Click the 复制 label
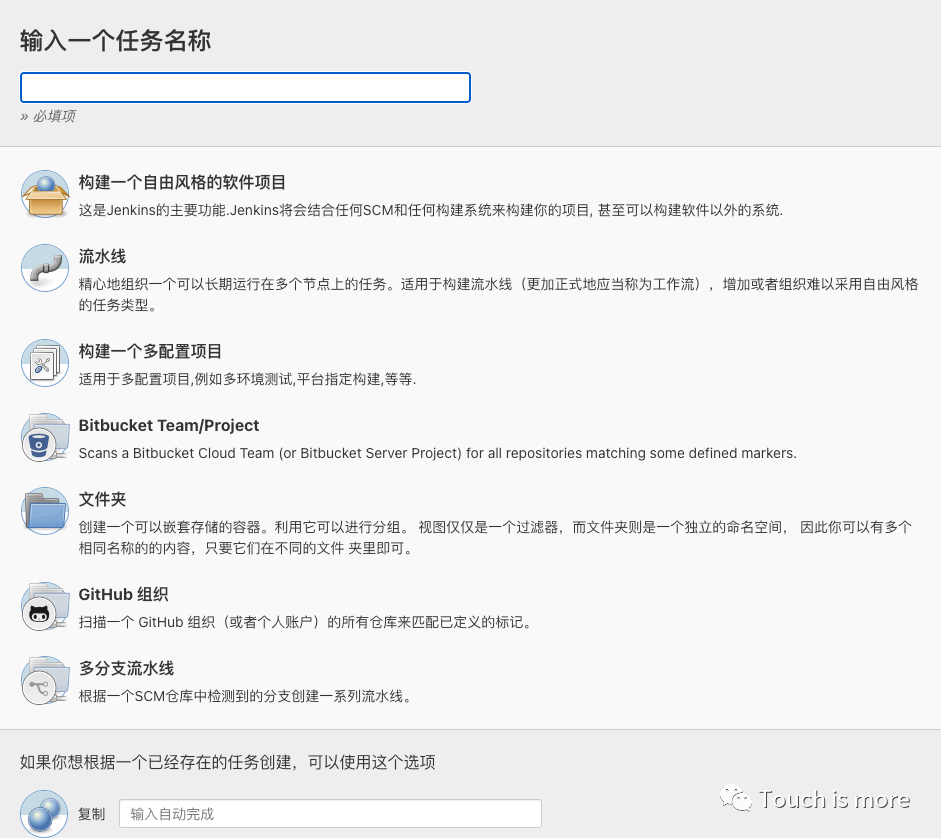 coord(91,814)
